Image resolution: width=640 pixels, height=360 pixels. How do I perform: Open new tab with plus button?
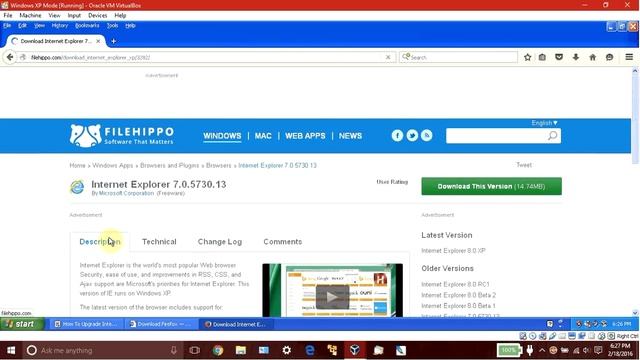pos(113,41)
